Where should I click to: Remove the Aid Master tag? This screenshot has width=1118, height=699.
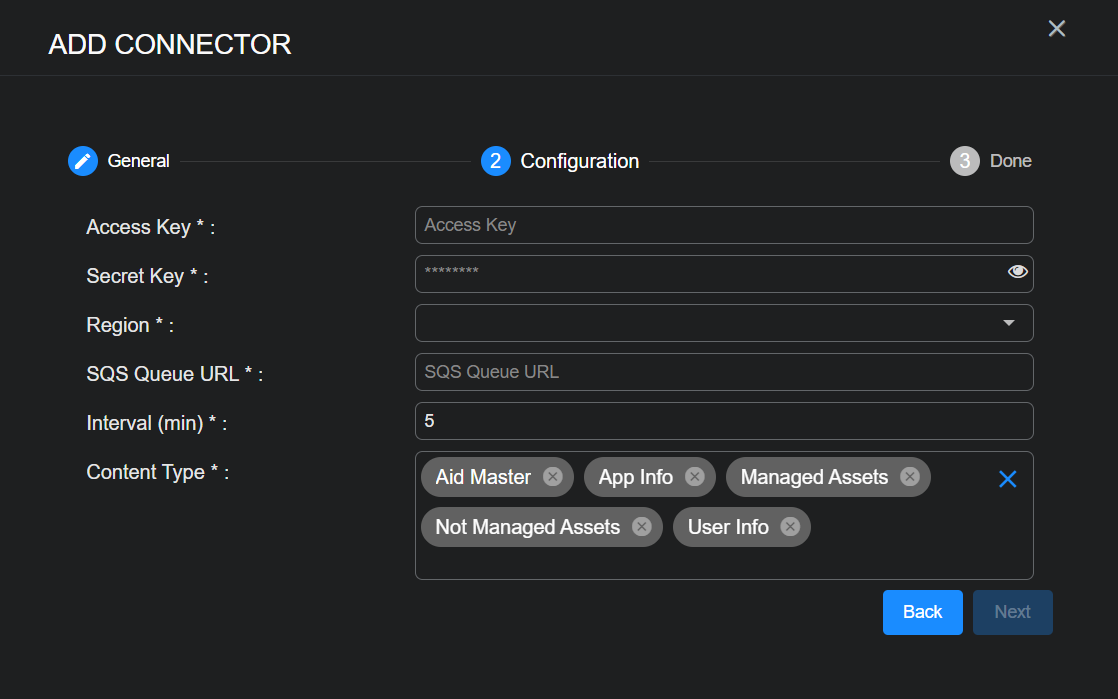click(552, 477)
